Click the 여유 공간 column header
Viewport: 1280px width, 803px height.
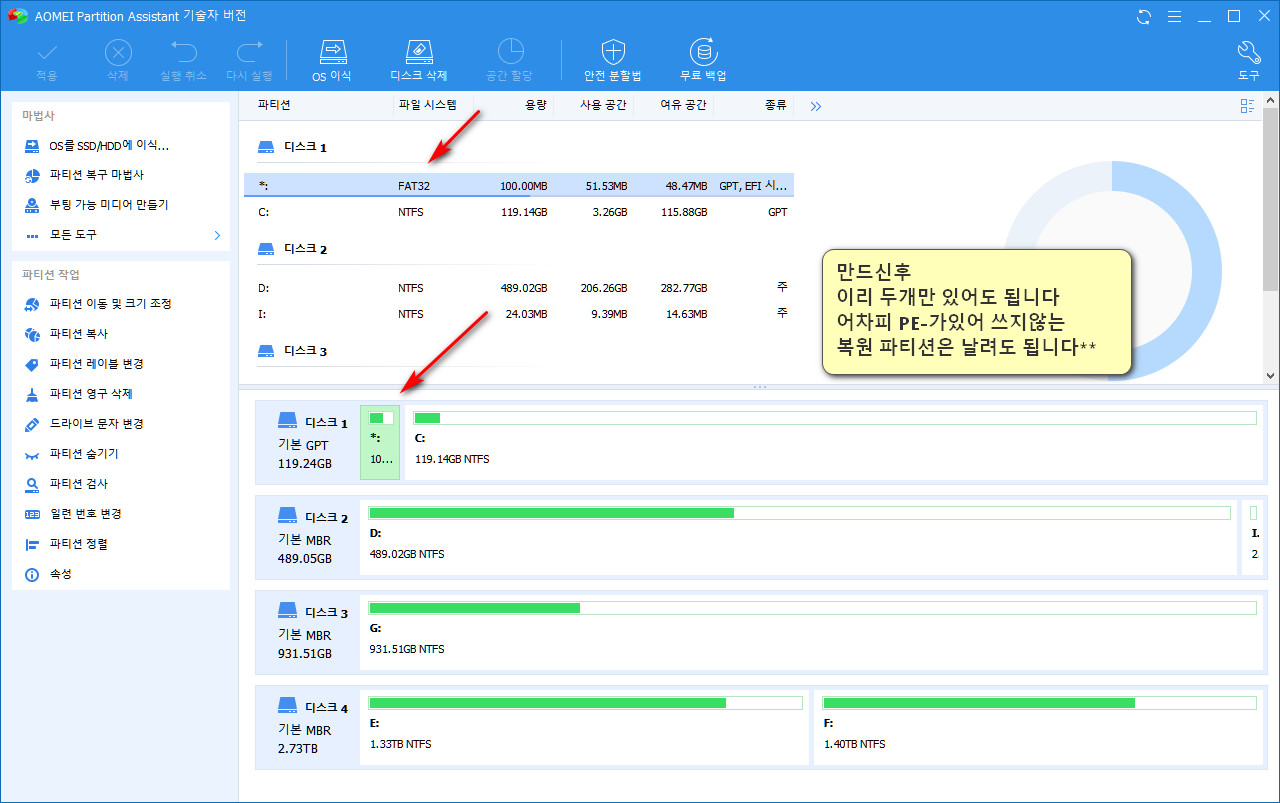coord(684,105)
